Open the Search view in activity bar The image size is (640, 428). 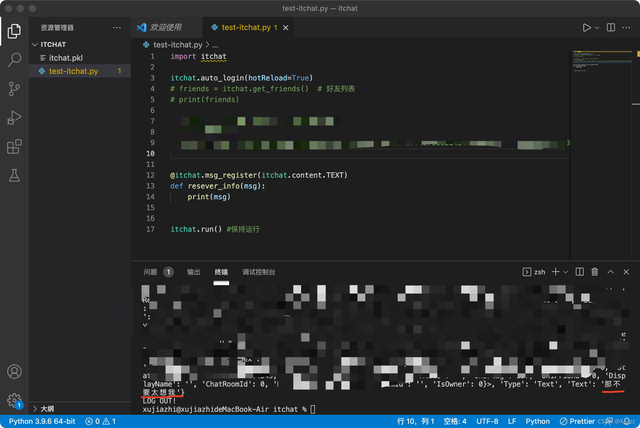[14, 60]
